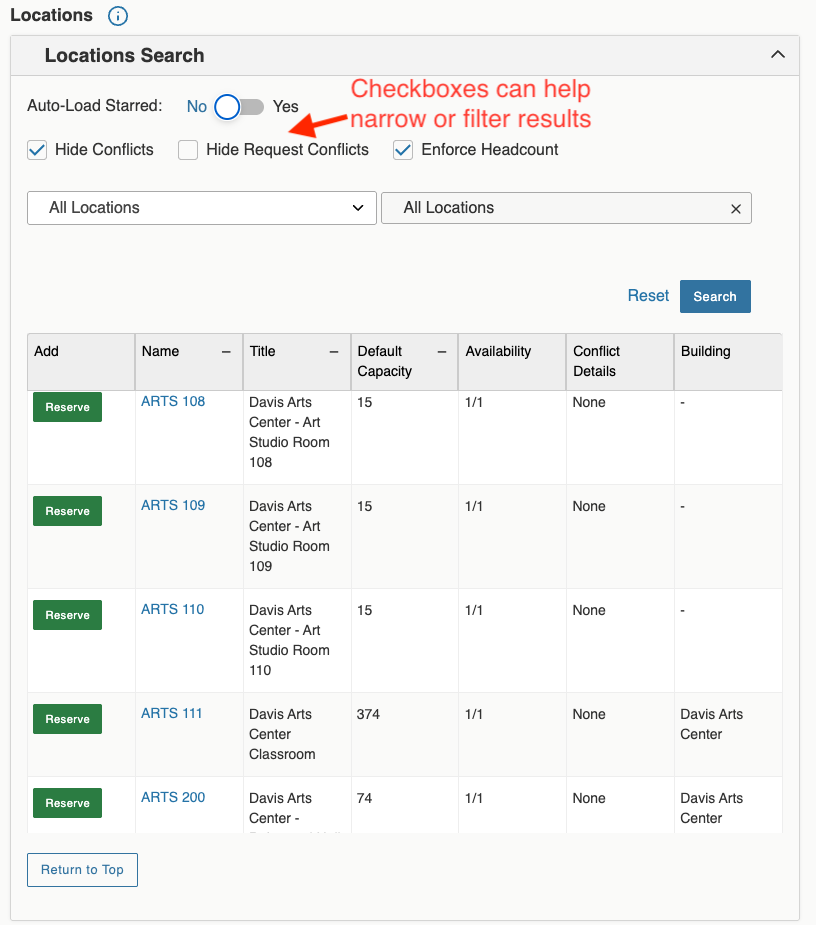Screen dimensions: 816x925
Task: Click the Search button
Action: click(714, 296)
